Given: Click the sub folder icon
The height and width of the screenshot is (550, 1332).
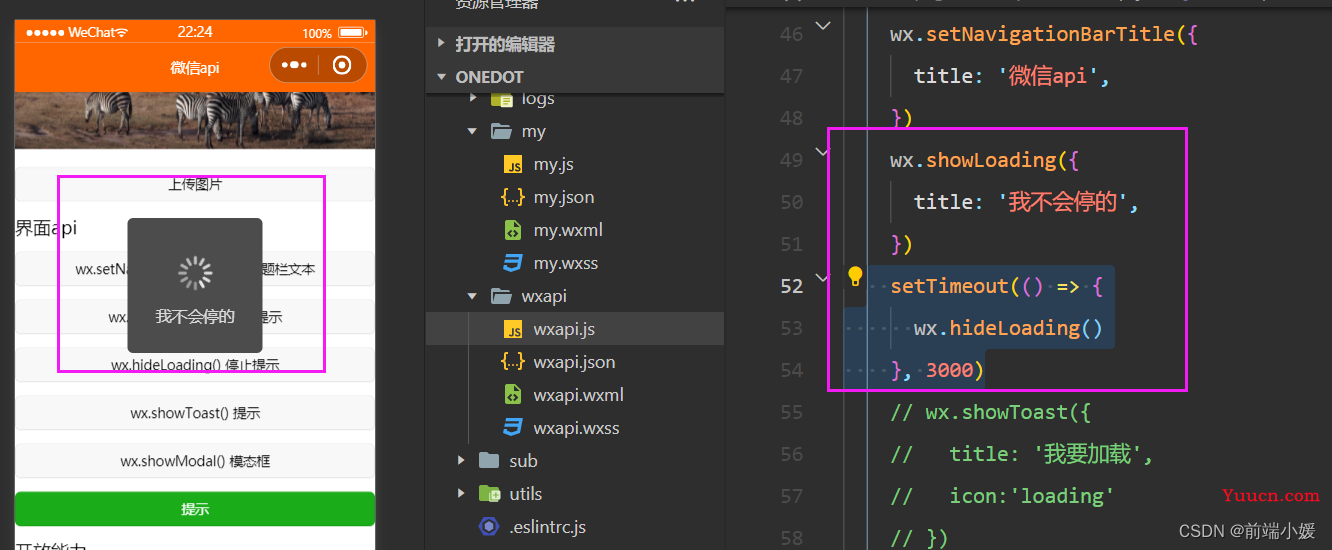Looking at the screenshot, I should [489, 461].
